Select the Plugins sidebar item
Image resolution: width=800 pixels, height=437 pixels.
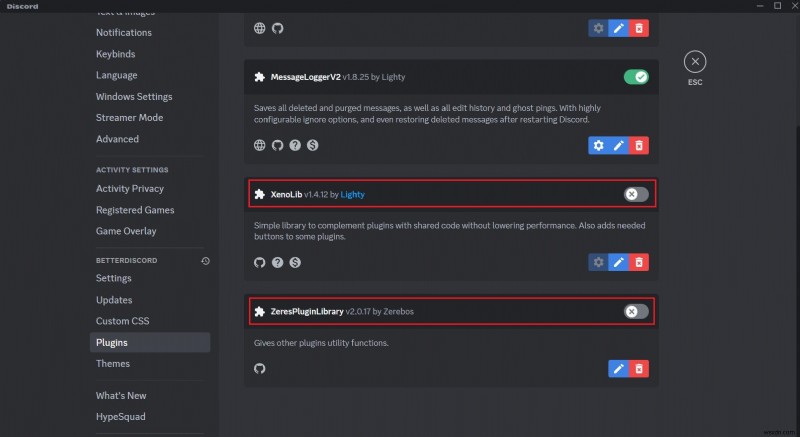pyautogui.click(x=150, y=343)
